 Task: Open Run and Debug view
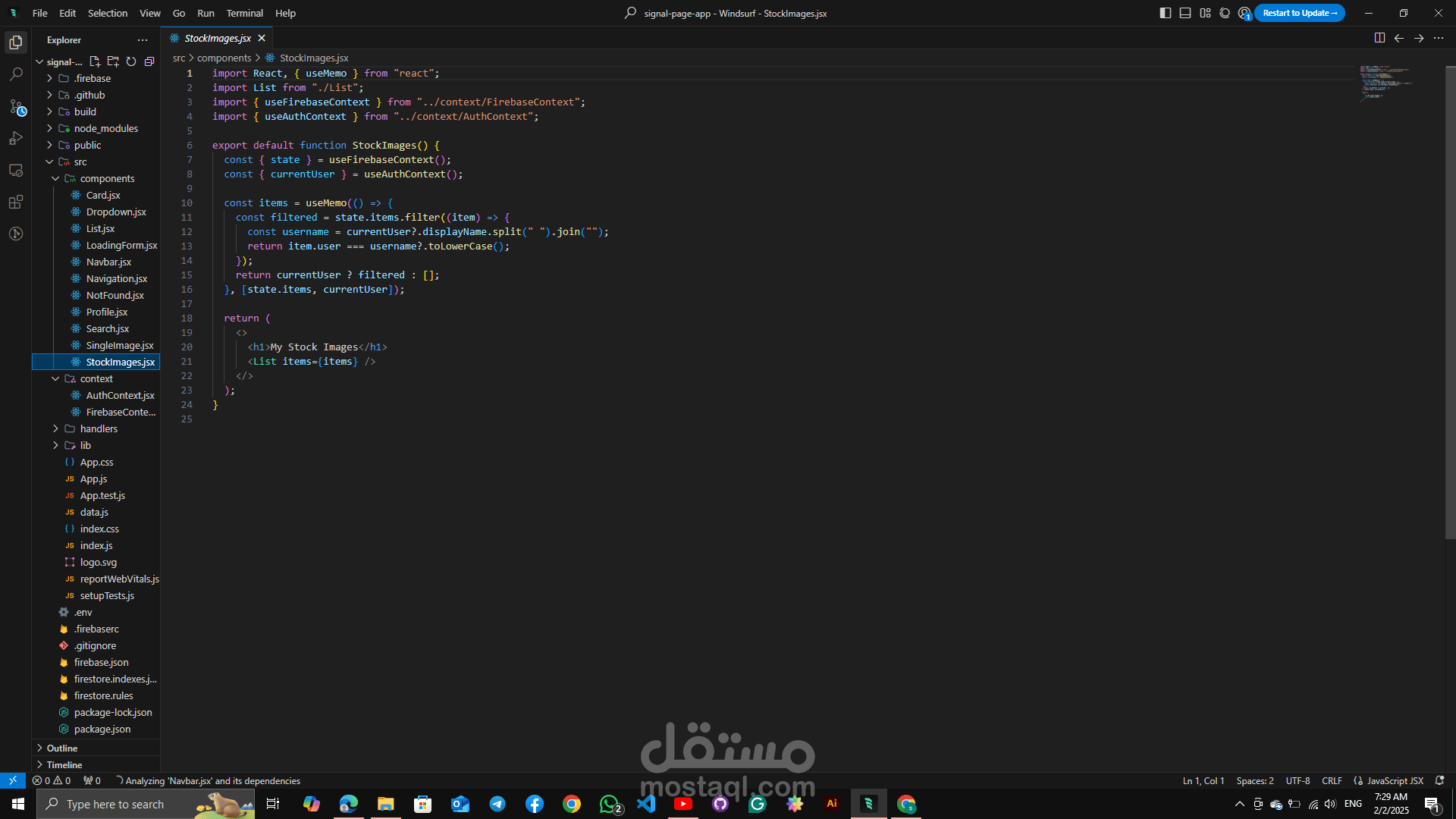(16, 139)
